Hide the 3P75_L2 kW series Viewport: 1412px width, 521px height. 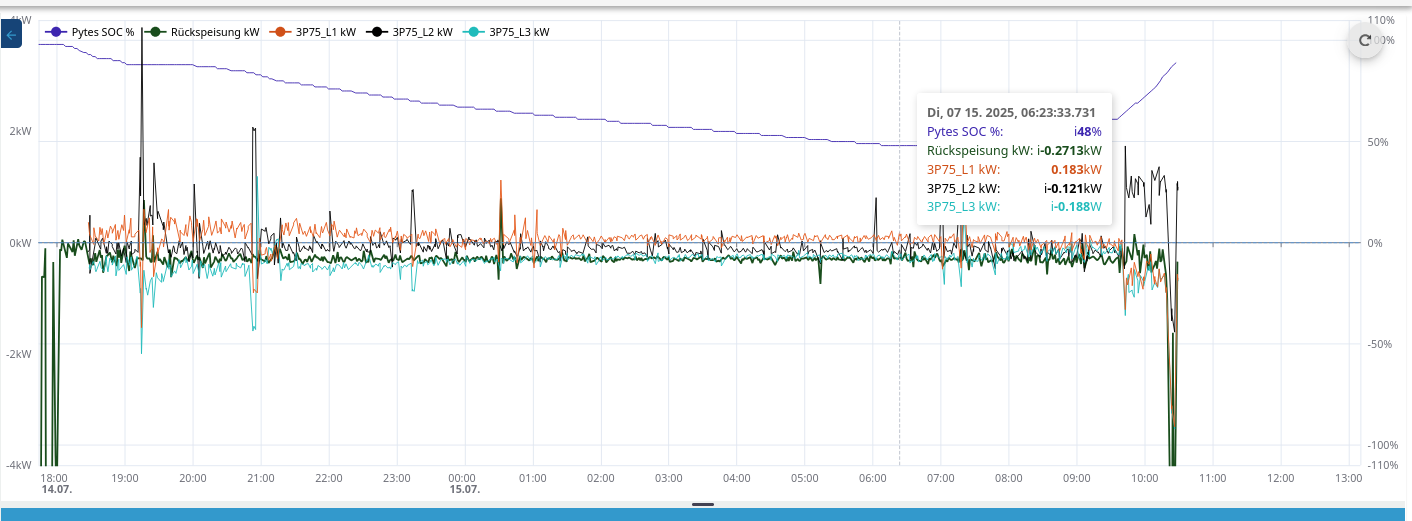[x=410, y=32]
